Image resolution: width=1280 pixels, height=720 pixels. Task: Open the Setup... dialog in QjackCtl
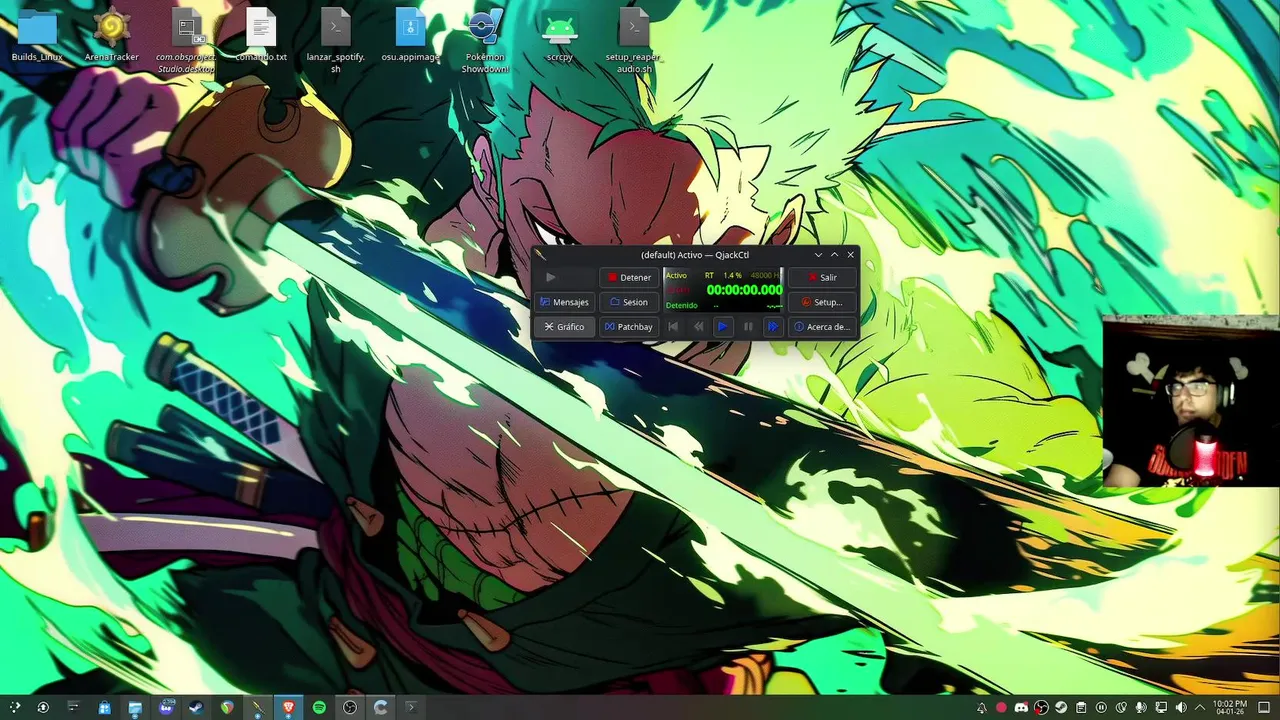[x=822, y=302]
